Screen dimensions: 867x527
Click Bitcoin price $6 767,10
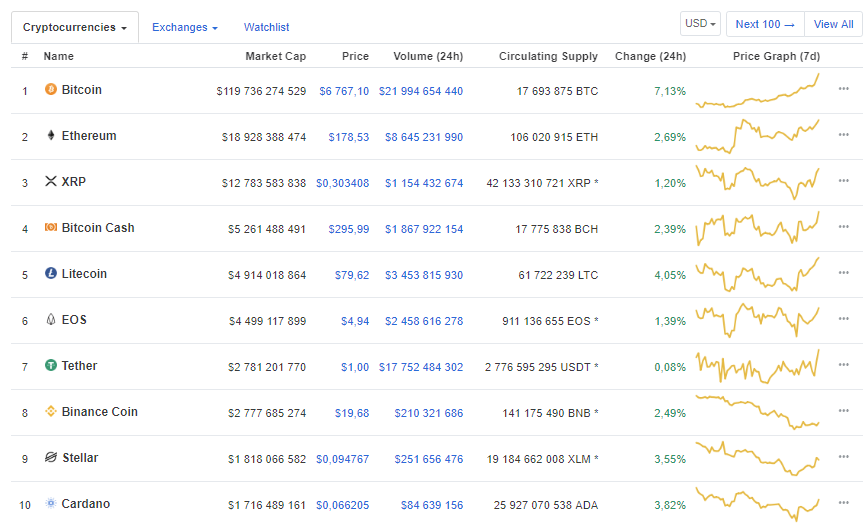[344, 91]
